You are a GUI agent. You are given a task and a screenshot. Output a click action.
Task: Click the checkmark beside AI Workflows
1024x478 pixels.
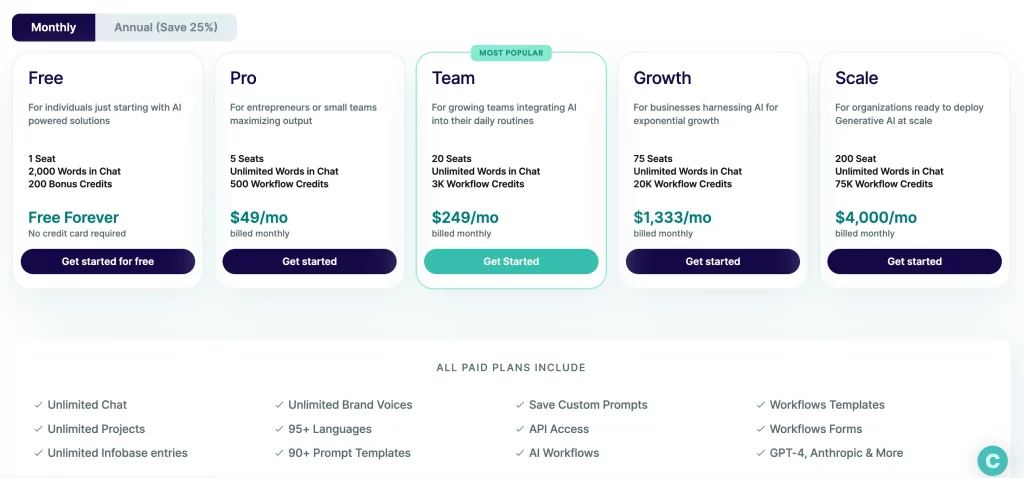pyautogui.click(x=520, y=453)
